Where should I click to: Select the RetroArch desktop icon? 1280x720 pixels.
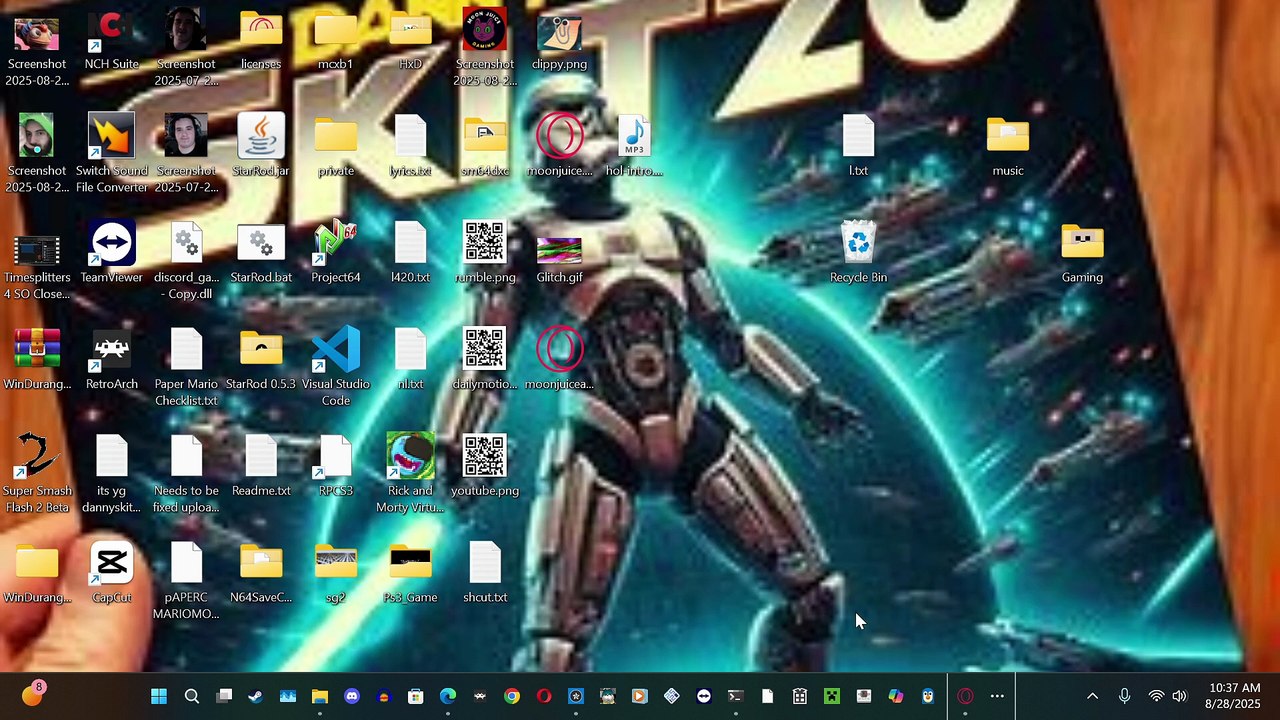click(111, 360)
